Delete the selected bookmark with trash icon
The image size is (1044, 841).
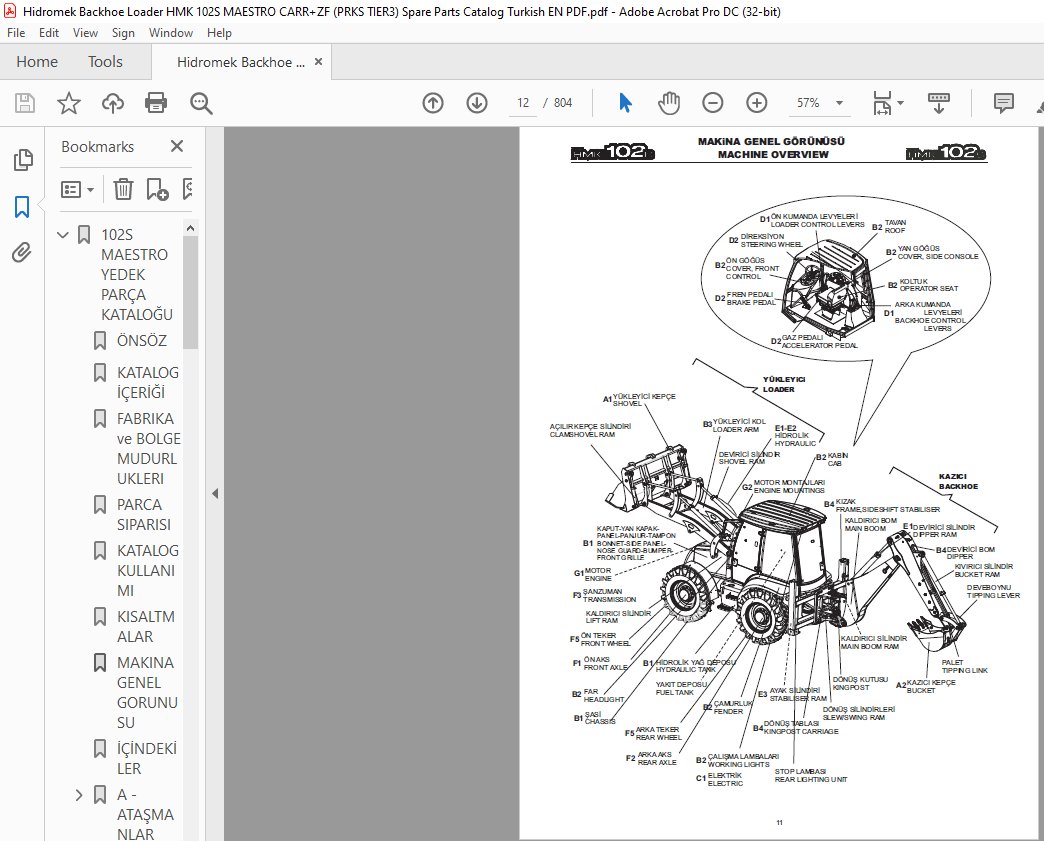[123, 190]
